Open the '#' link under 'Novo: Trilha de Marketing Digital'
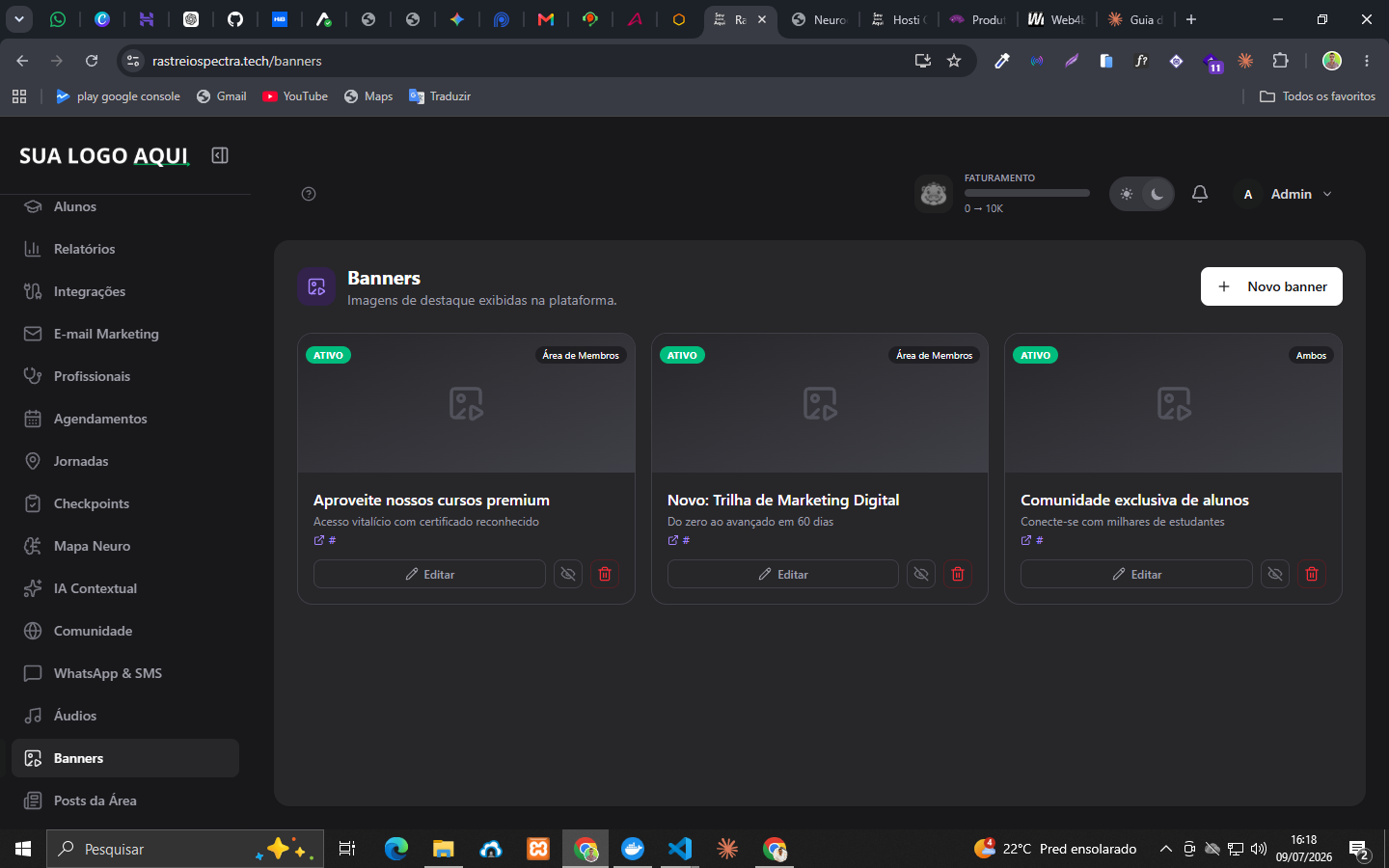 pyautogui.click(x=679, y=540)
